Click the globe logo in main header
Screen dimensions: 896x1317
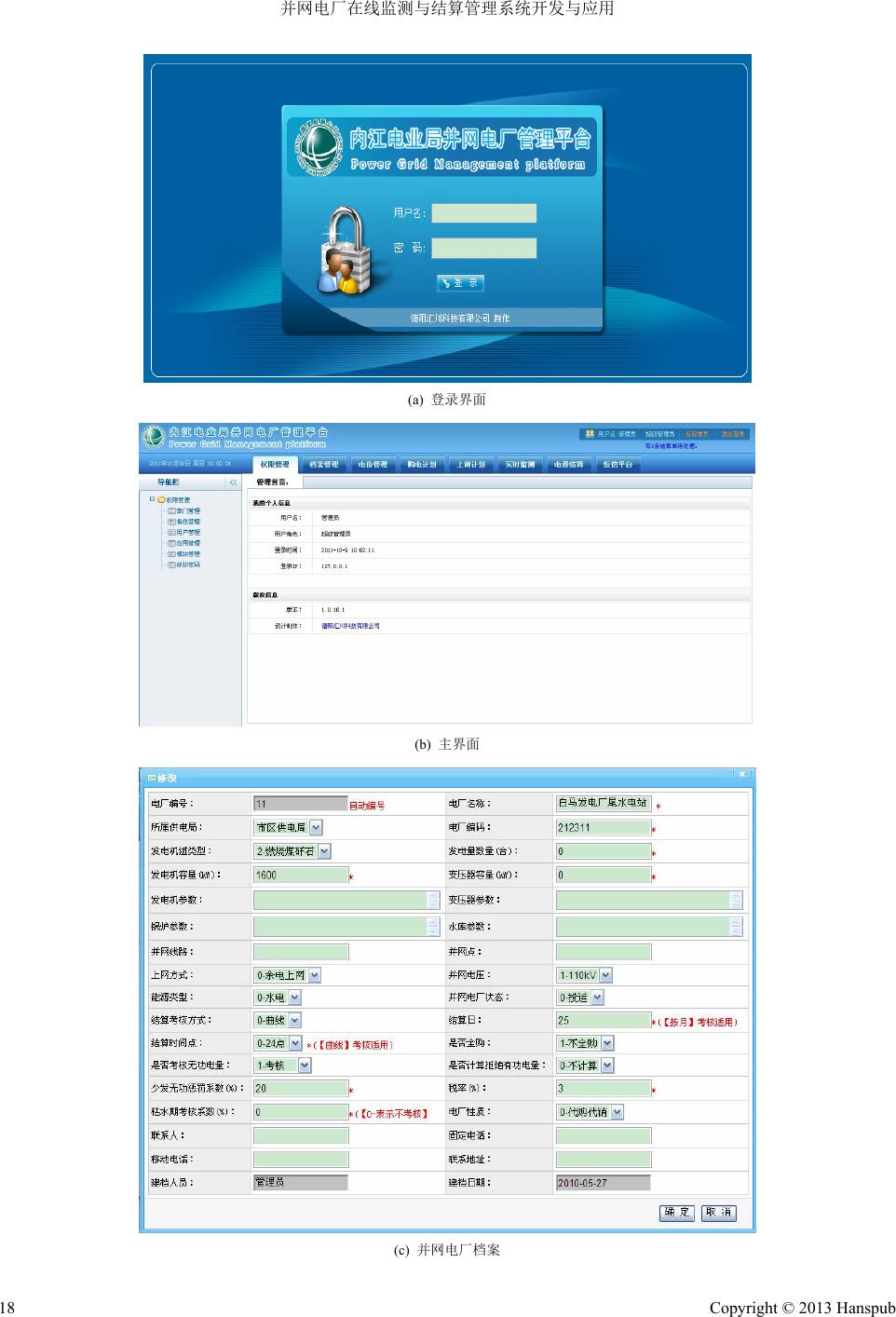point(153,436)
